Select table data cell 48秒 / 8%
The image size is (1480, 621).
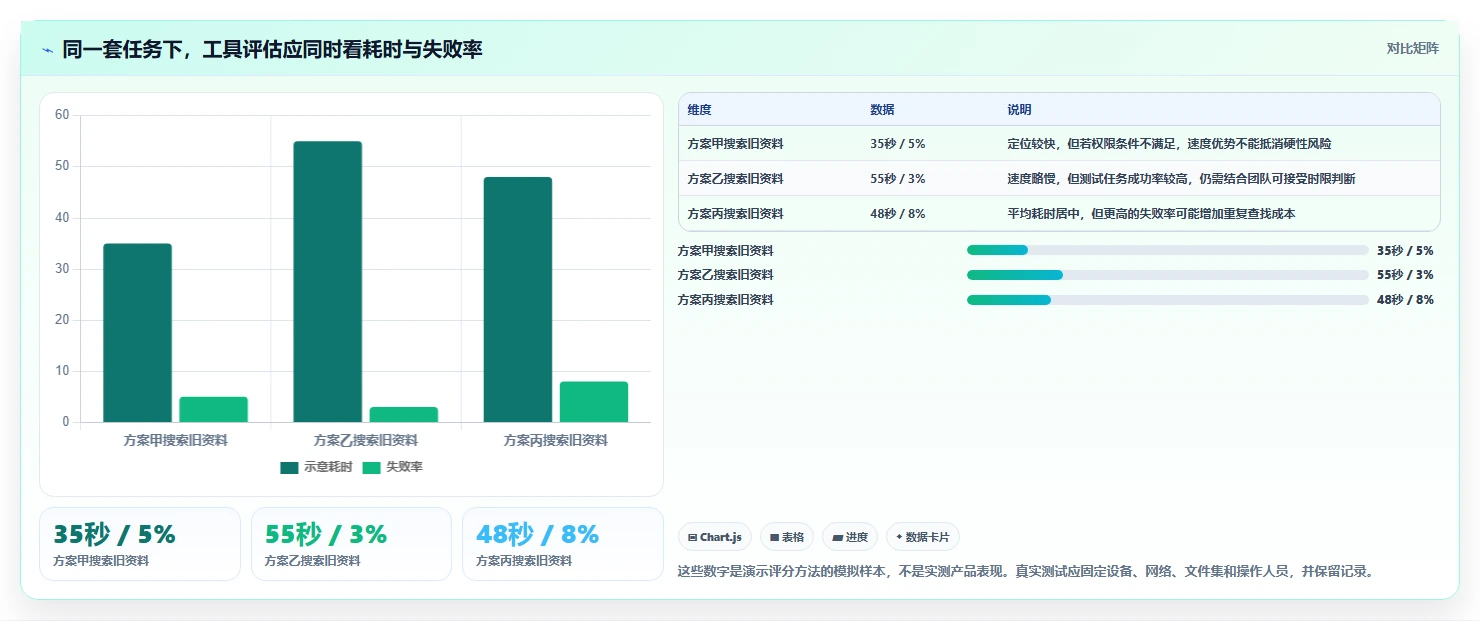[898, 214]
